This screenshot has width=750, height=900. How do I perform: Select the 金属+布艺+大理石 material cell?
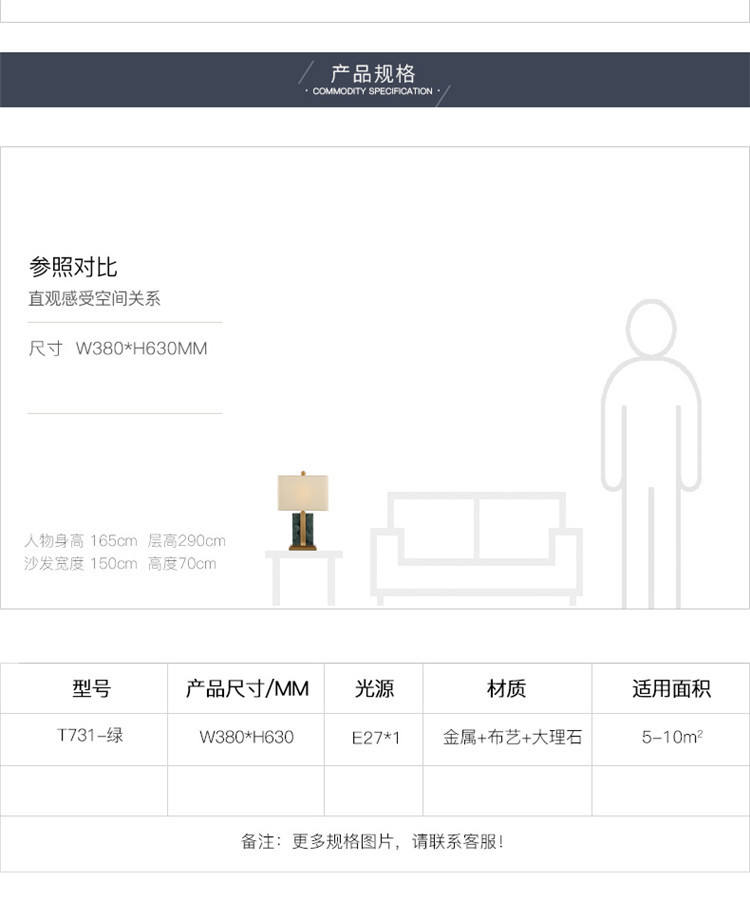pos(512,738)
